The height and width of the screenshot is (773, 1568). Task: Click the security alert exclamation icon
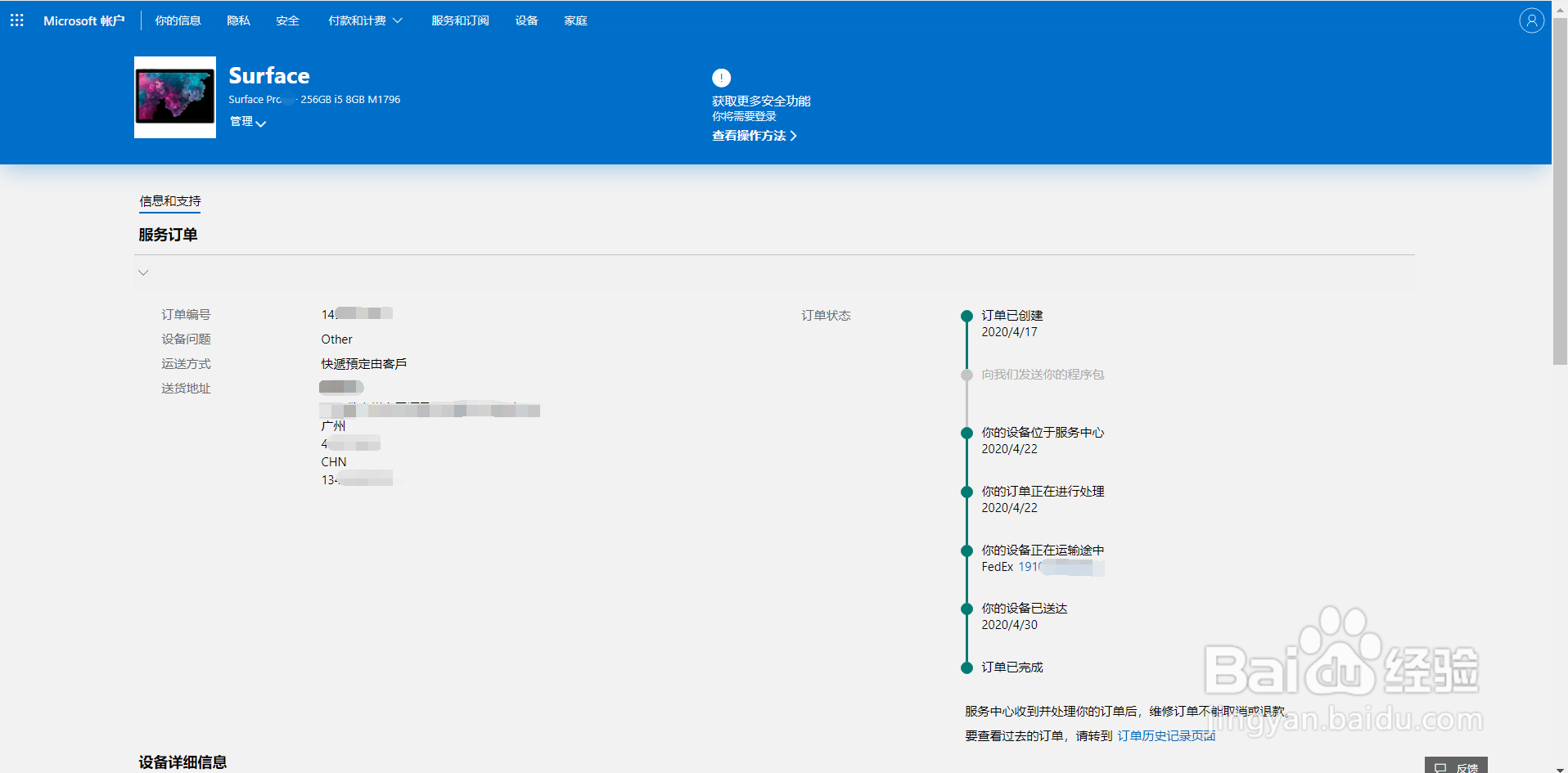coord(721,78)
